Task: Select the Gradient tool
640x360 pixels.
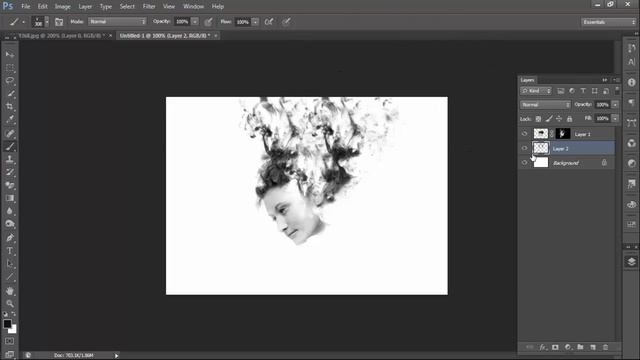Action: coord(10,198)
